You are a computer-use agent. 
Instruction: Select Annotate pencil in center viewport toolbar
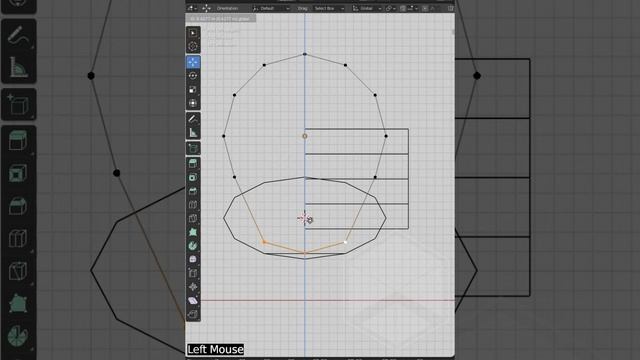(x=193, y=119)
